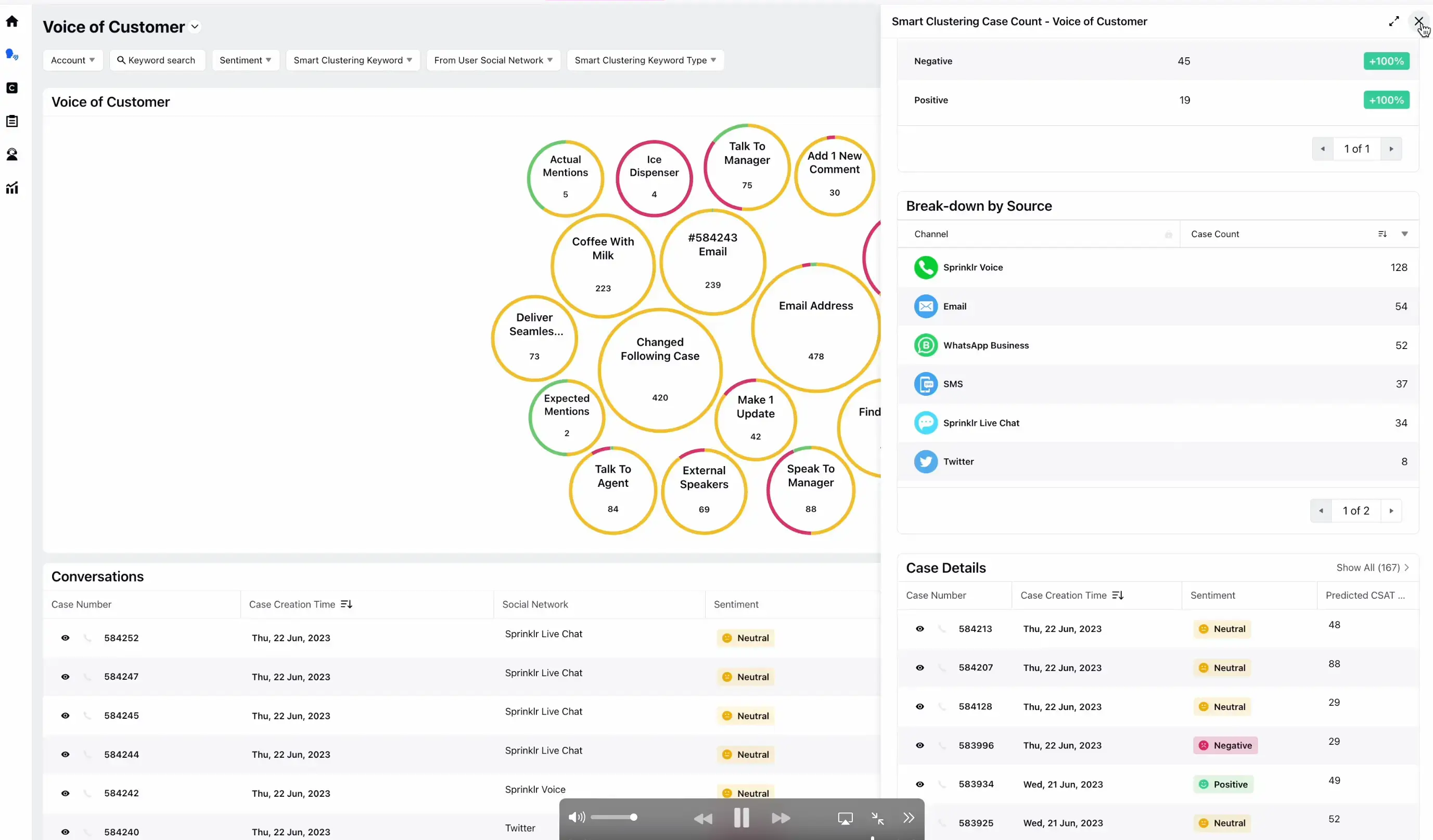Toggle eye icon beside case 584213
Screen dimensions: 1433x840
pos(920,629)
